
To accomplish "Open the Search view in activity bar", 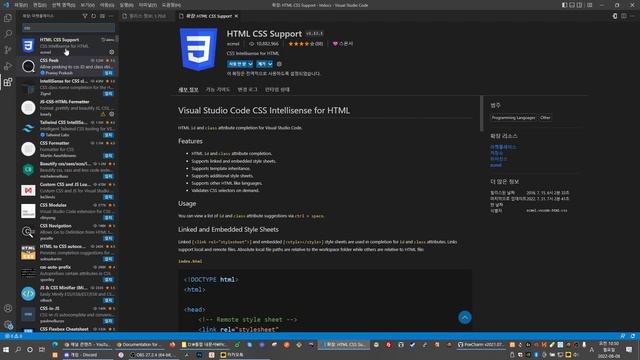I will point(8,34).
